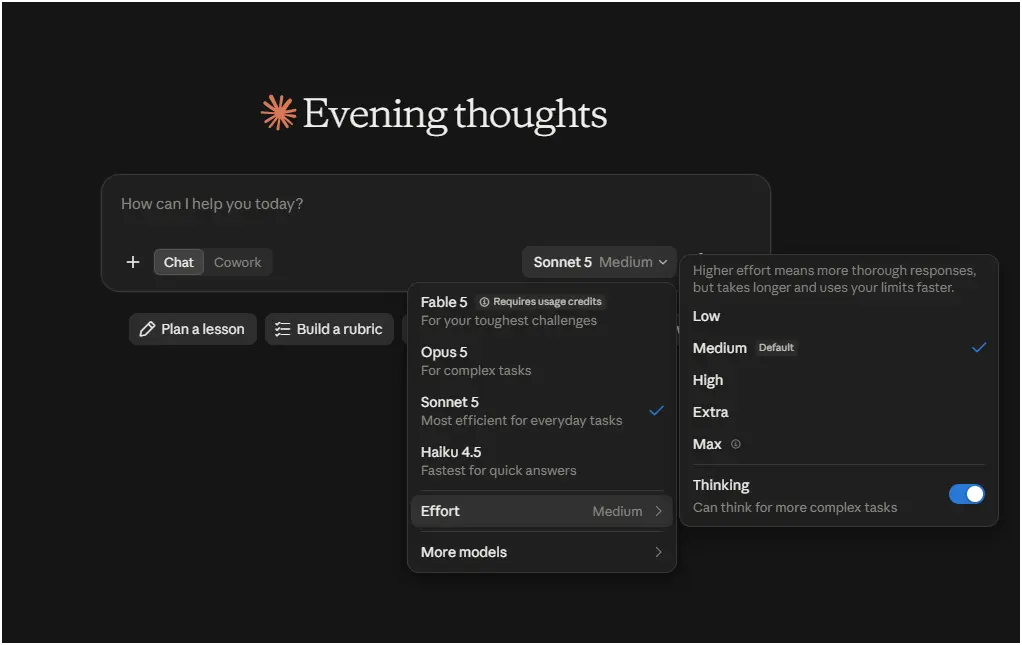Click the Thinking label text

pos(721,485)
